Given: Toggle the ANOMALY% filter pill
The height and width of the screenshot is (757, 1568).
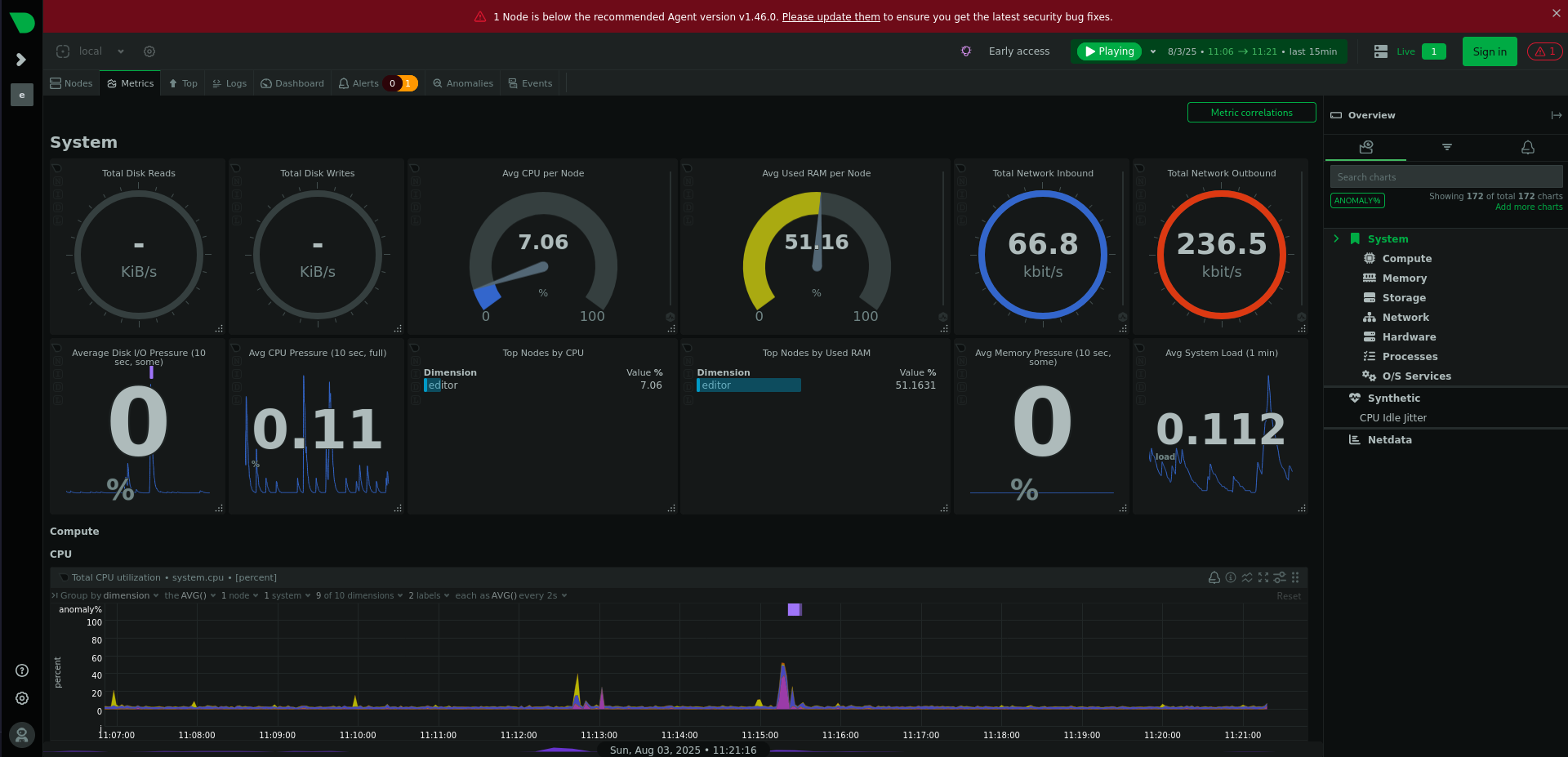Looking at the screenshot, I should coord(1356,200).
